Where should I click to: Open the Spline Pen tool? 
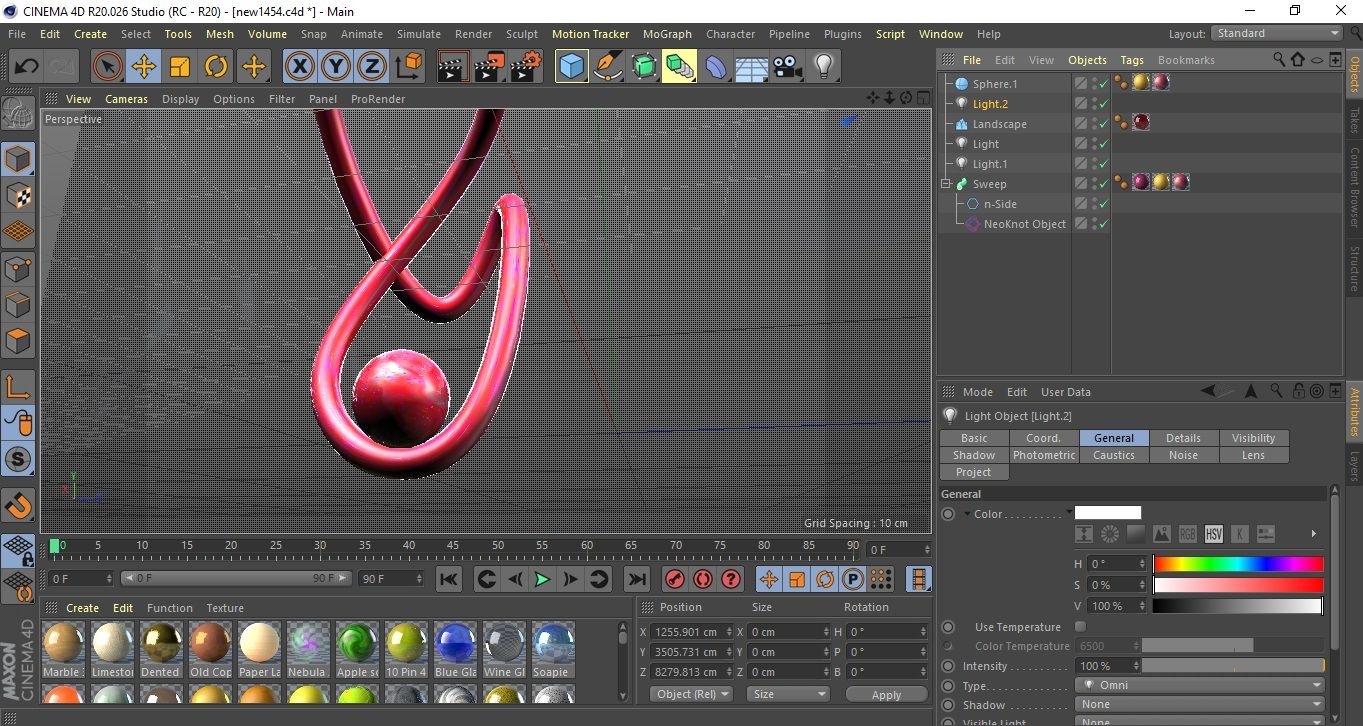point(608,67)
